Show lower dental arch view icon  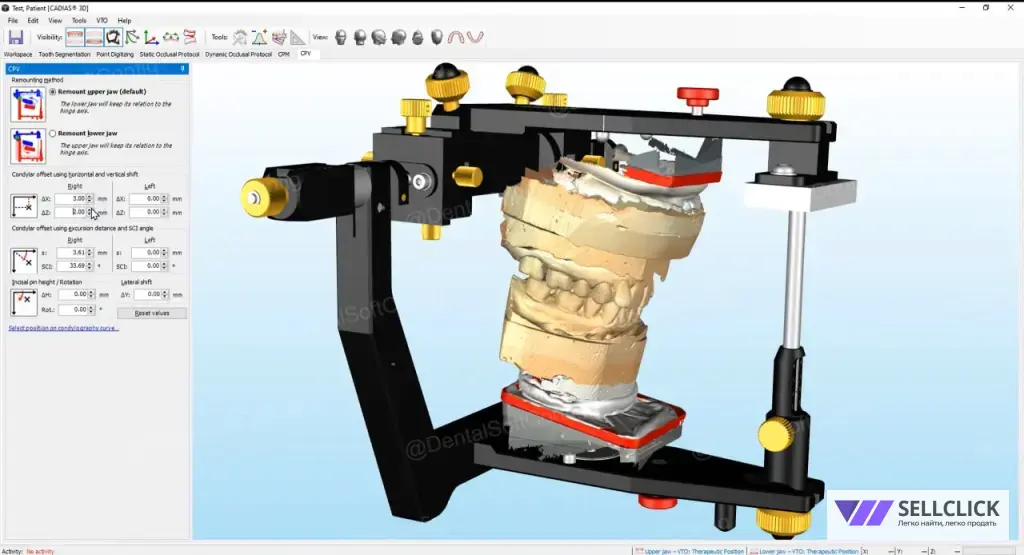point(476,38)
